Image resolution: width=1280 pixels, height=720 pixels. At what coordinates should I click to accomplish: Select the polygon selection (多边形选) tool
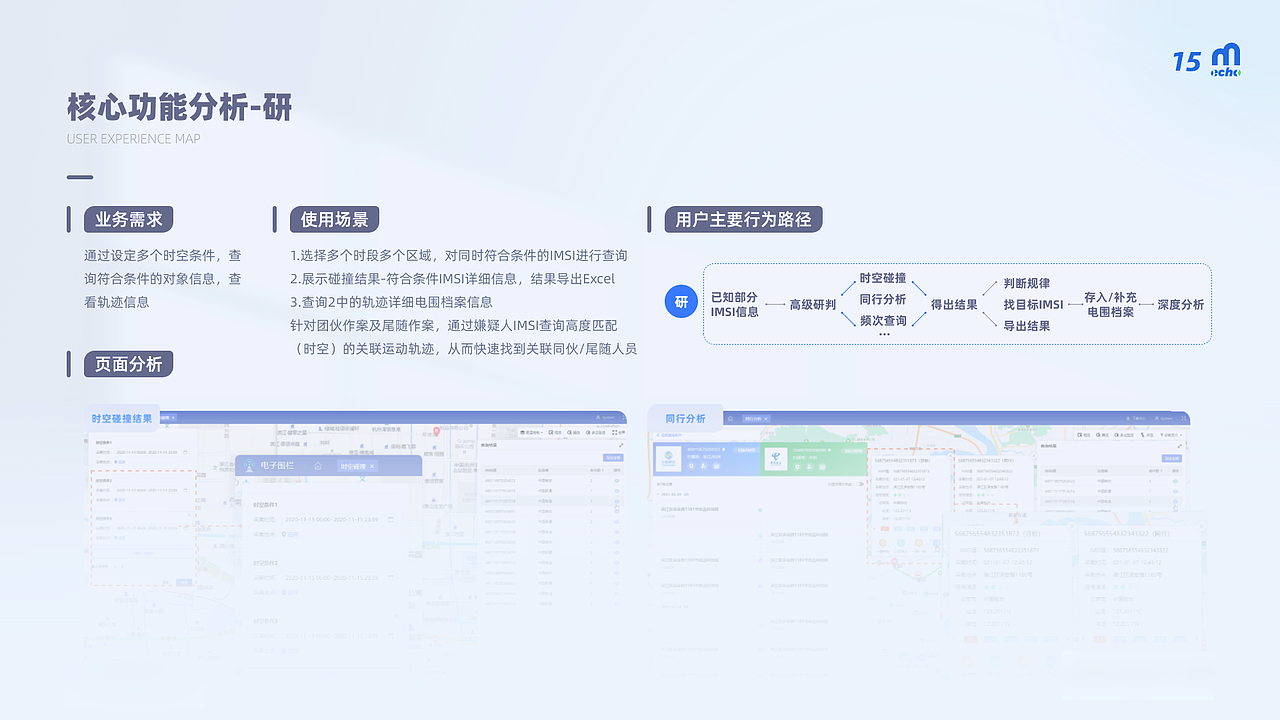[1120, 434]
